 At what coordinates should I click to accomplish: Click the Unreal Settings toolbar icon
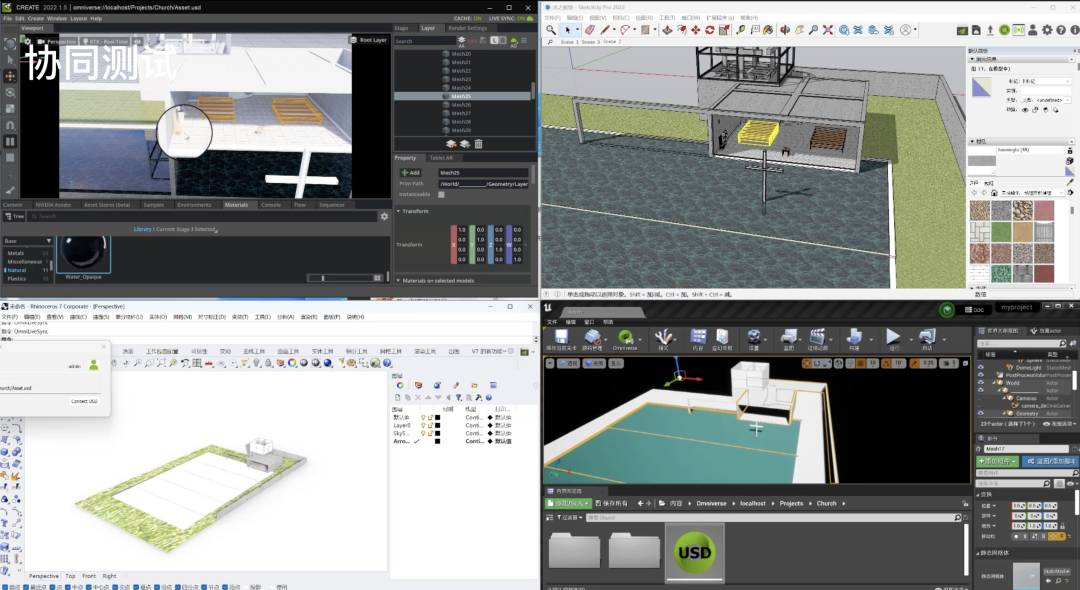pyautogui.click(x=754, y=337)
